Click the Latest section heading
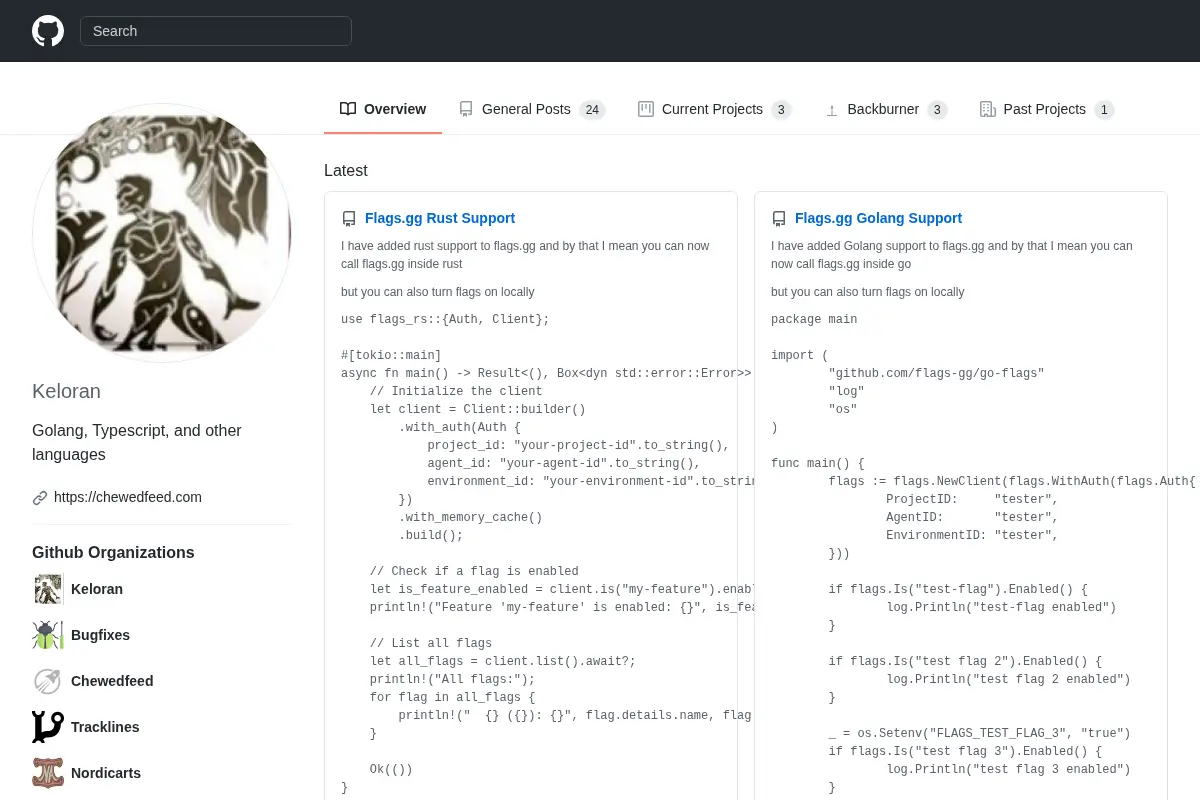1200x800 pixels. pos(346,170)
